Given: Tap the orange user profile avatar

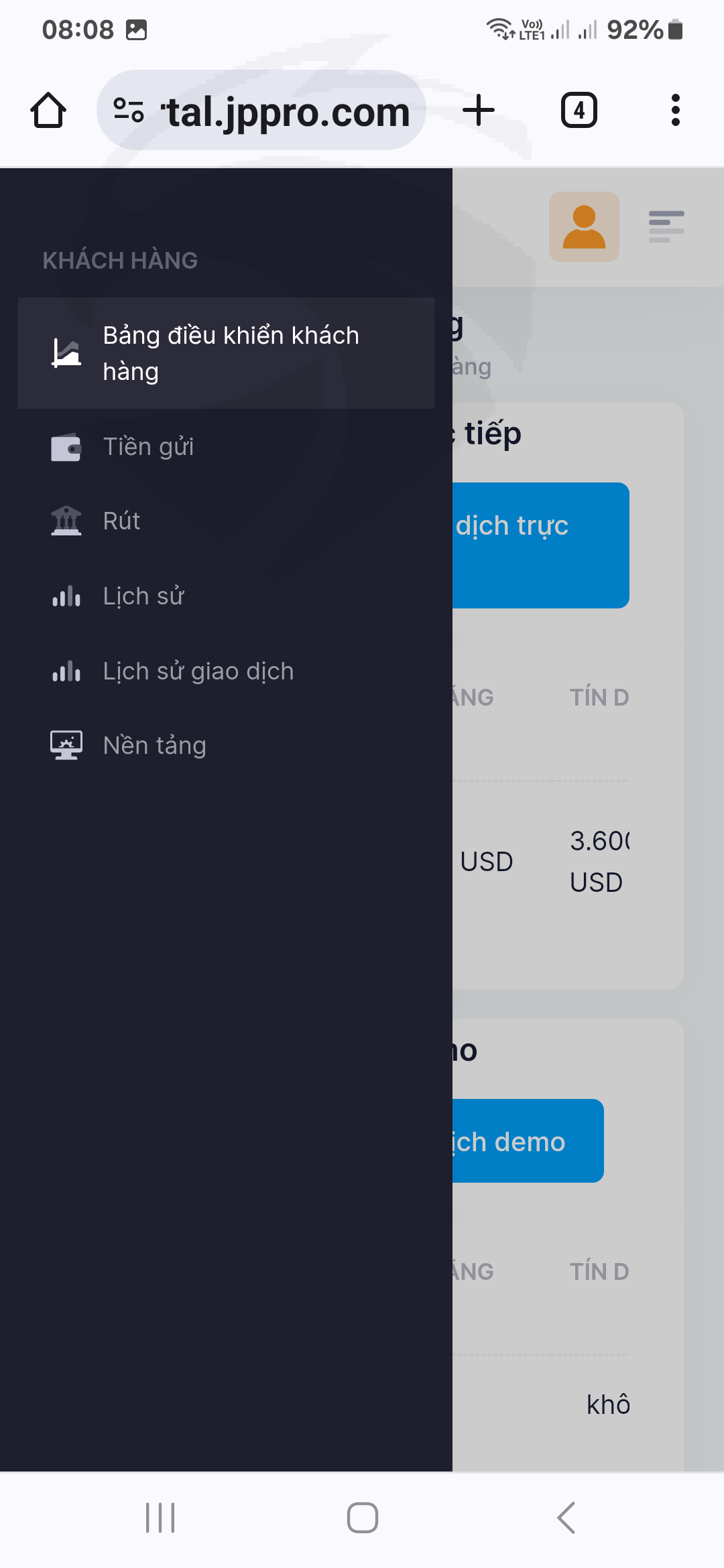Looking at the screenshot, I should [x=584, y=226].
